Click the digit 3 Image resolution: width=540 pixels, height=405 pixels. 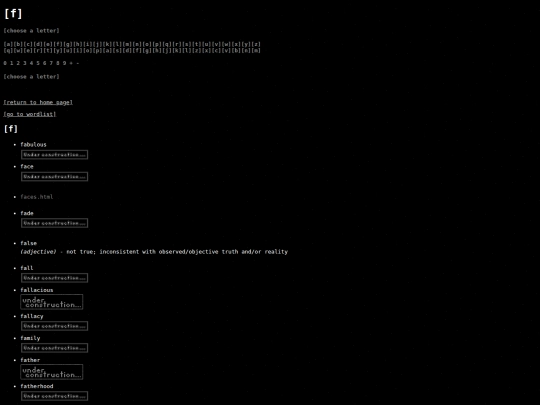25,63
